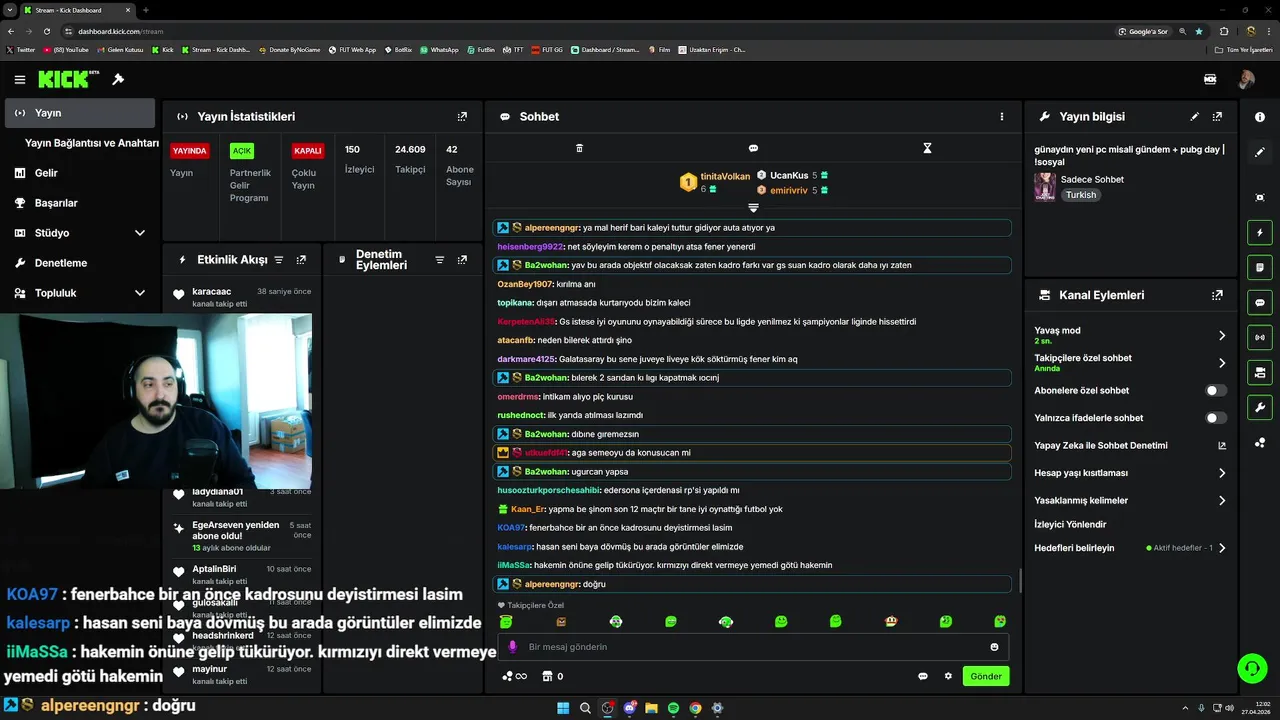Open Spotify from the taskbar
The width and height of the screenshot is (1280, 720).
[673, 708]
